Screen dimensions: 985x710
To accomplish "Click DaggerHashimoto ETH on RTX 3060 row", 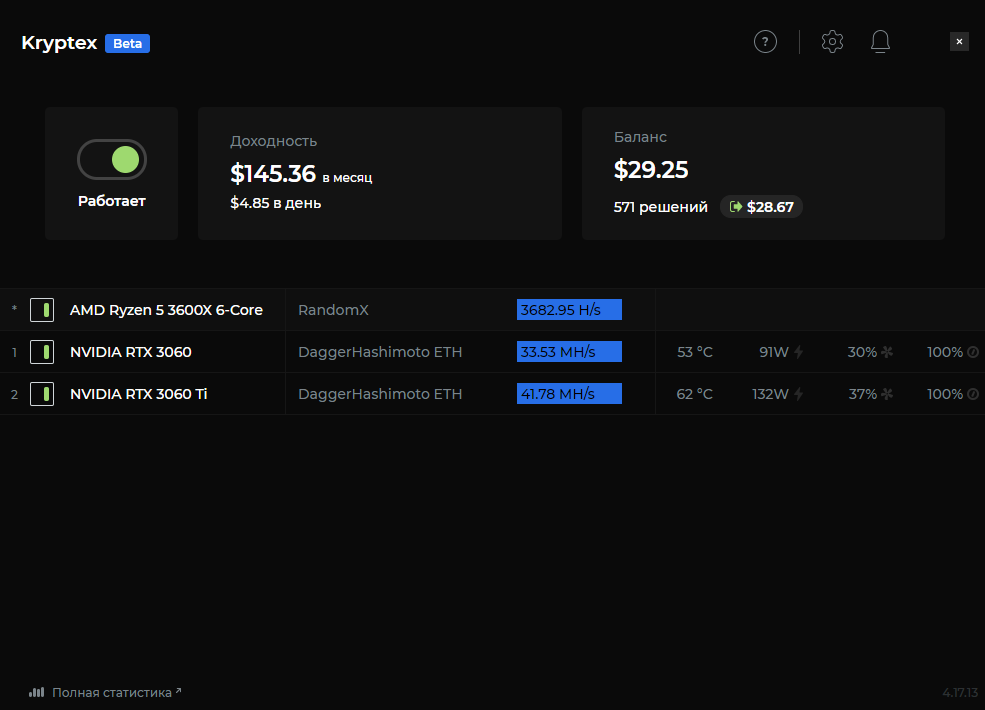I will coord(380,352).
